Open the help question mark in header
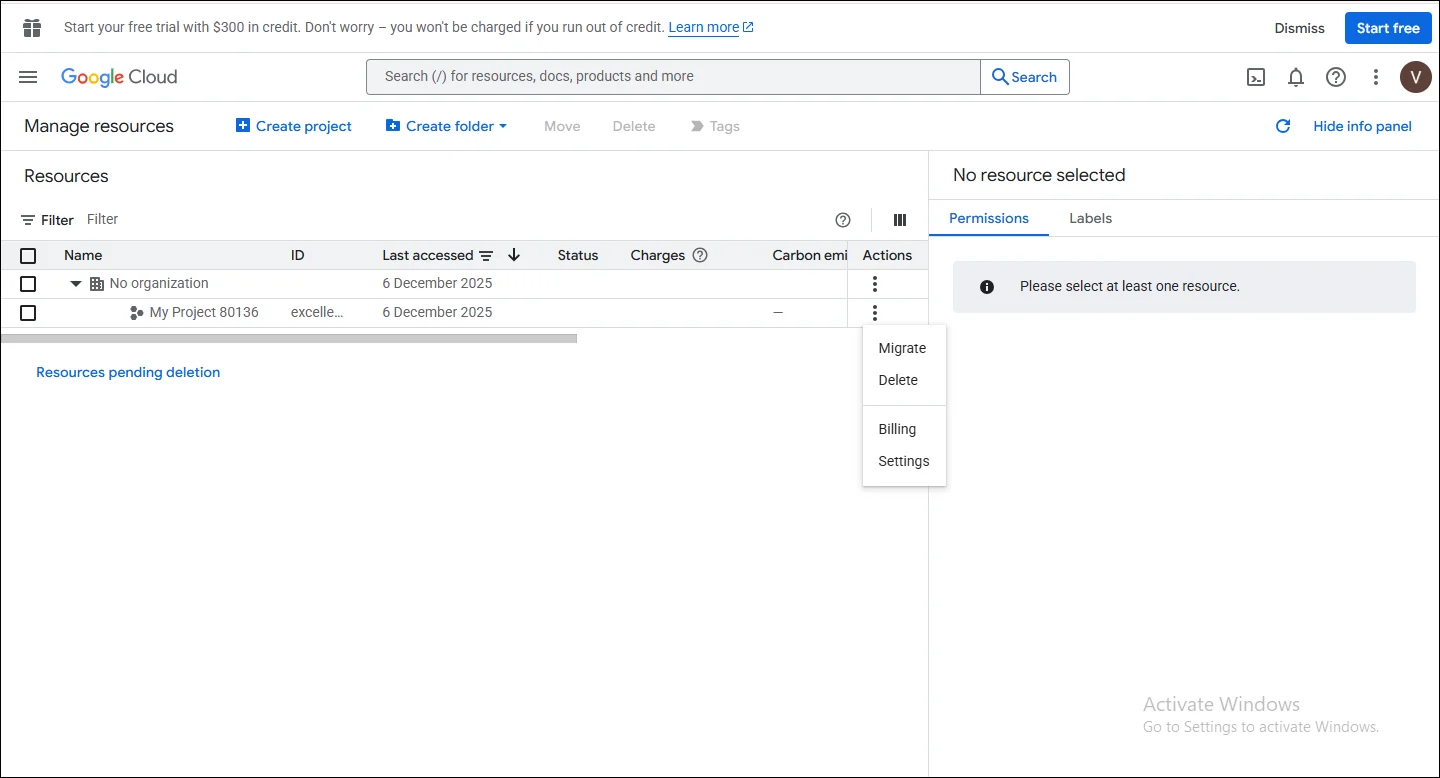The image size is (1440, 778). 1336,77
